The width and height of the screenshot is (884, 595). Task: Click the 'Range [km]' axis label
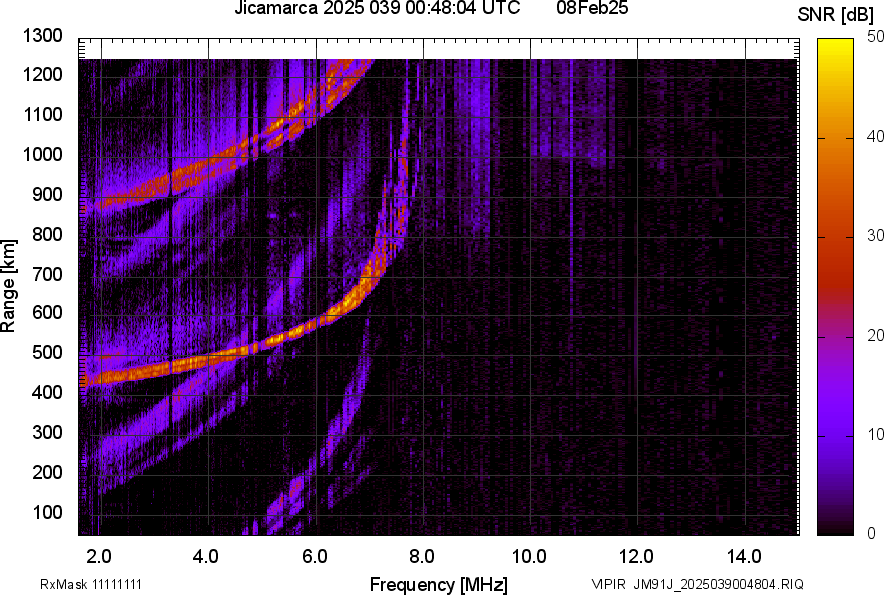[x=9, y=286]
